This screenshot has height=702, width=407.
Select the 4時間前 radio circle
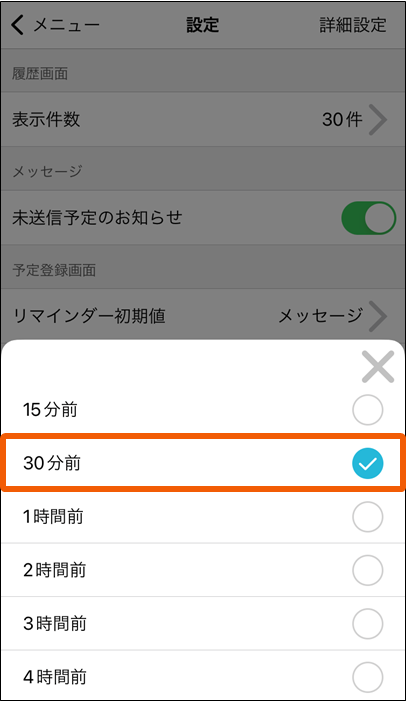pyautogui.click(x=368, y=677)
